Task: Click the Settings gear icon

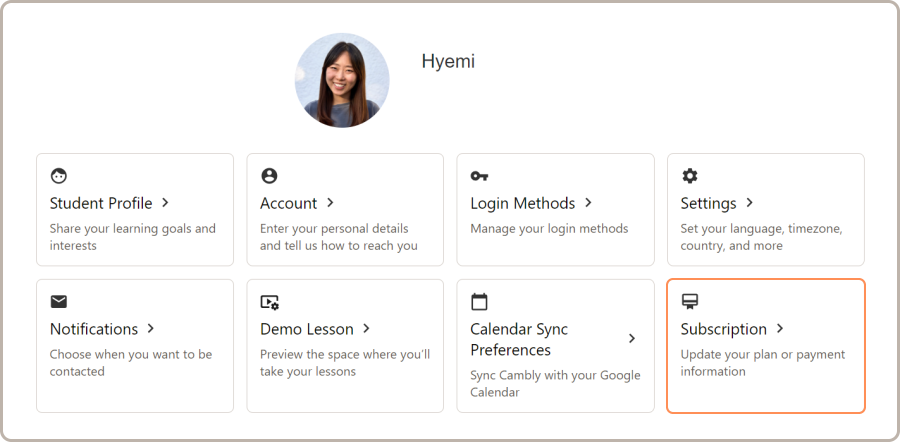Action: tap(690, 176)
